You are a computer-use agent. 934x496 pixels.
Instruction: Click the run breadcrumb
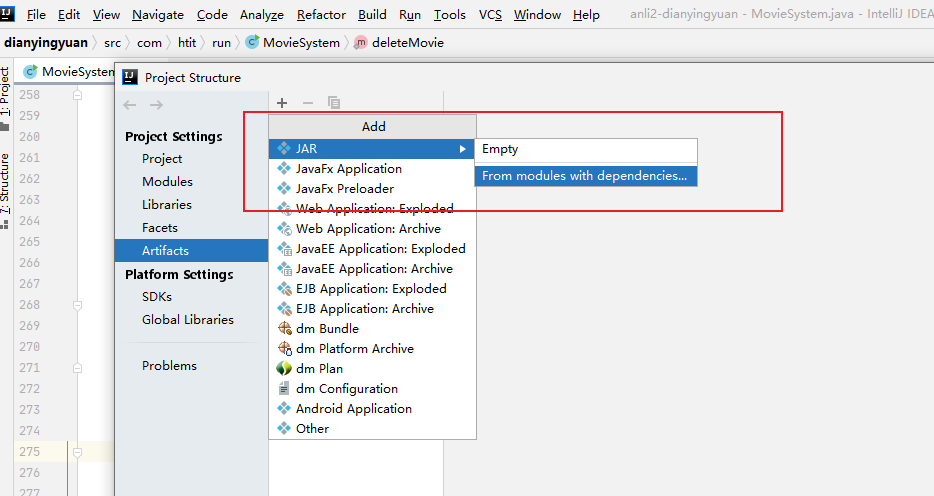(221, 43)
